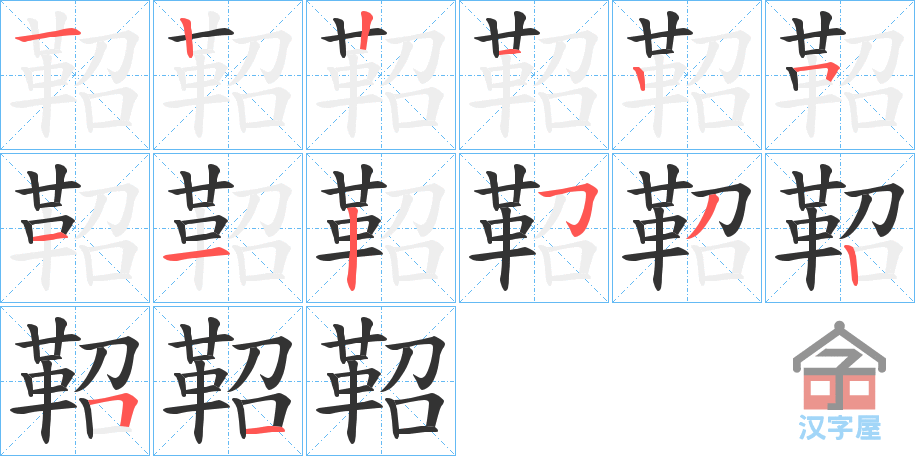
Task: Choose the eleventh step with the red left-falling stroke
Action: pyautogui.click(x=686, y=228)
